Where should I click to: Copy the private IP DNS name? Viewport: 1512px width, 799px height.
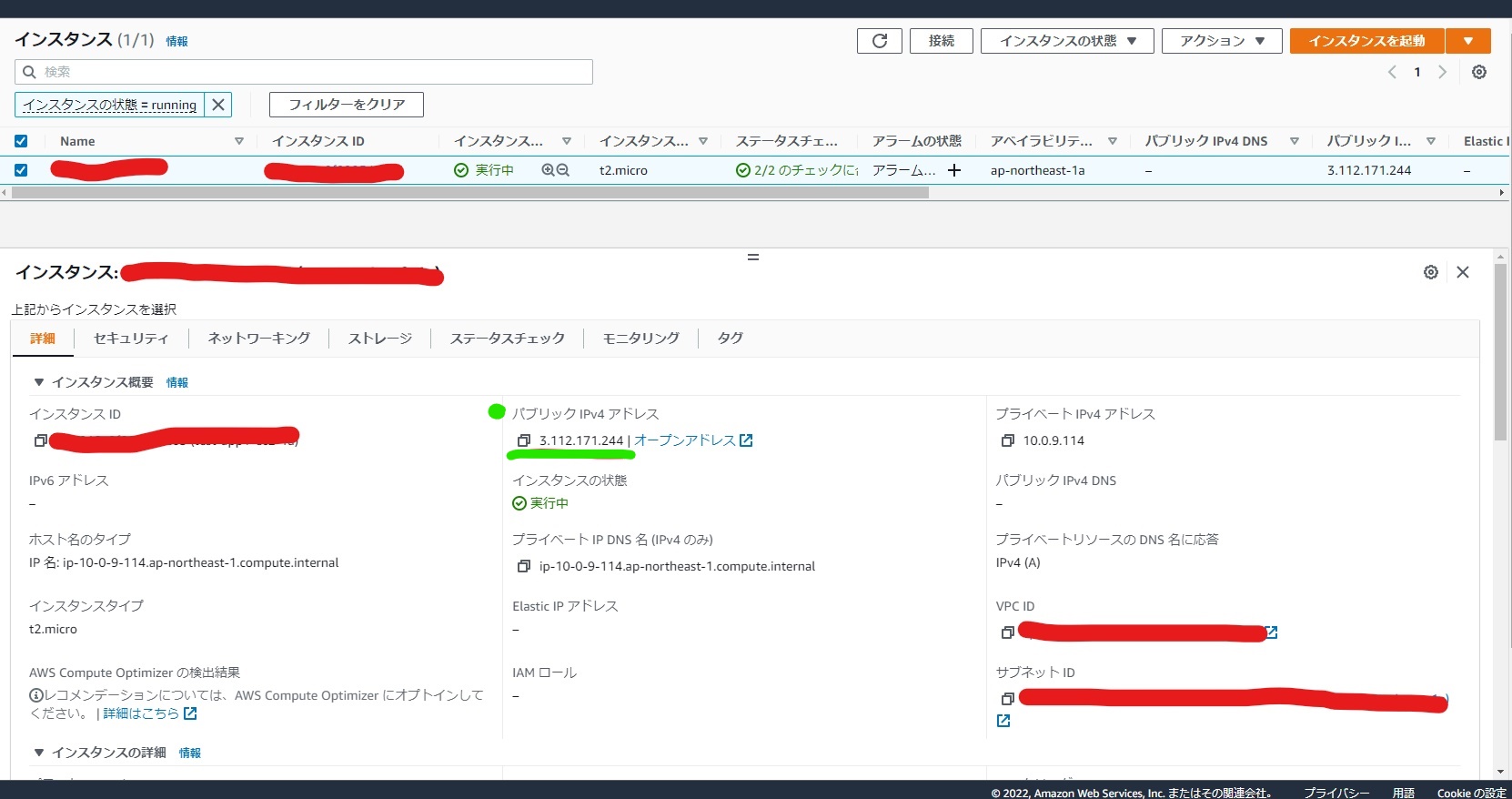pyautogui.click(x=524, y=566)
